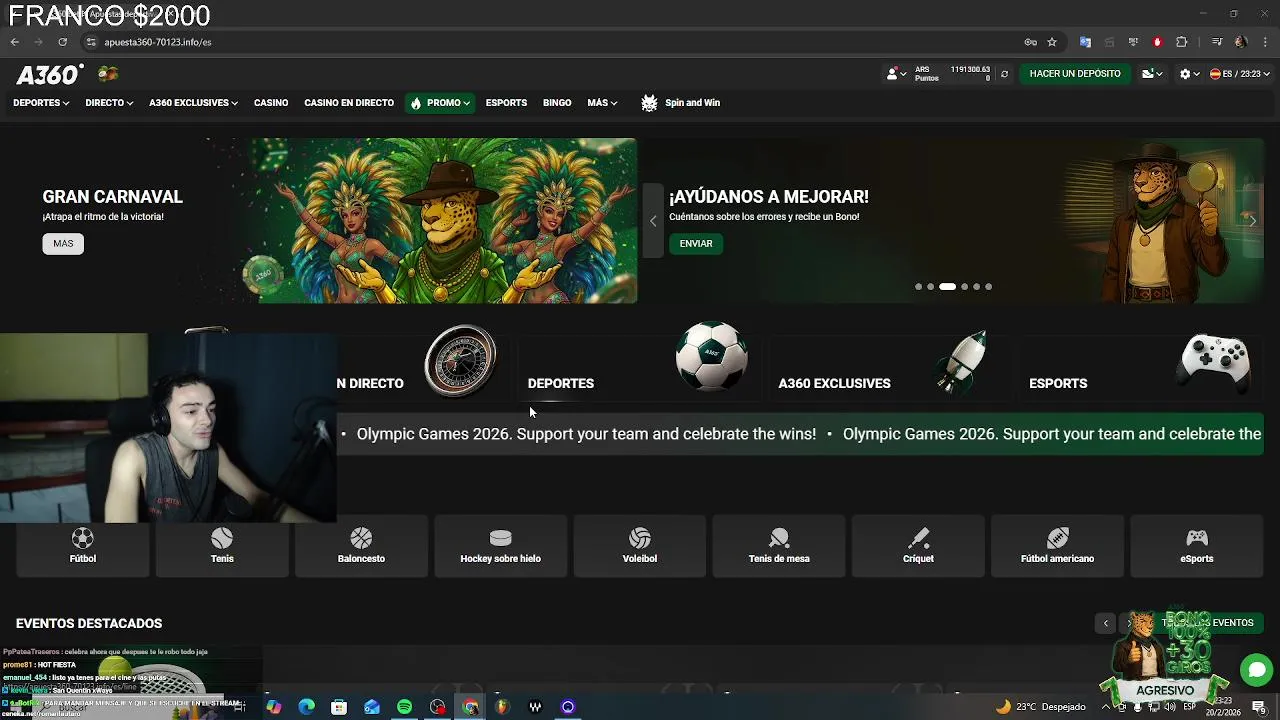Viewport: 1280px width, 720px height.
Task: Select the second banner carousel dot
Action: (x=930, y=287)
